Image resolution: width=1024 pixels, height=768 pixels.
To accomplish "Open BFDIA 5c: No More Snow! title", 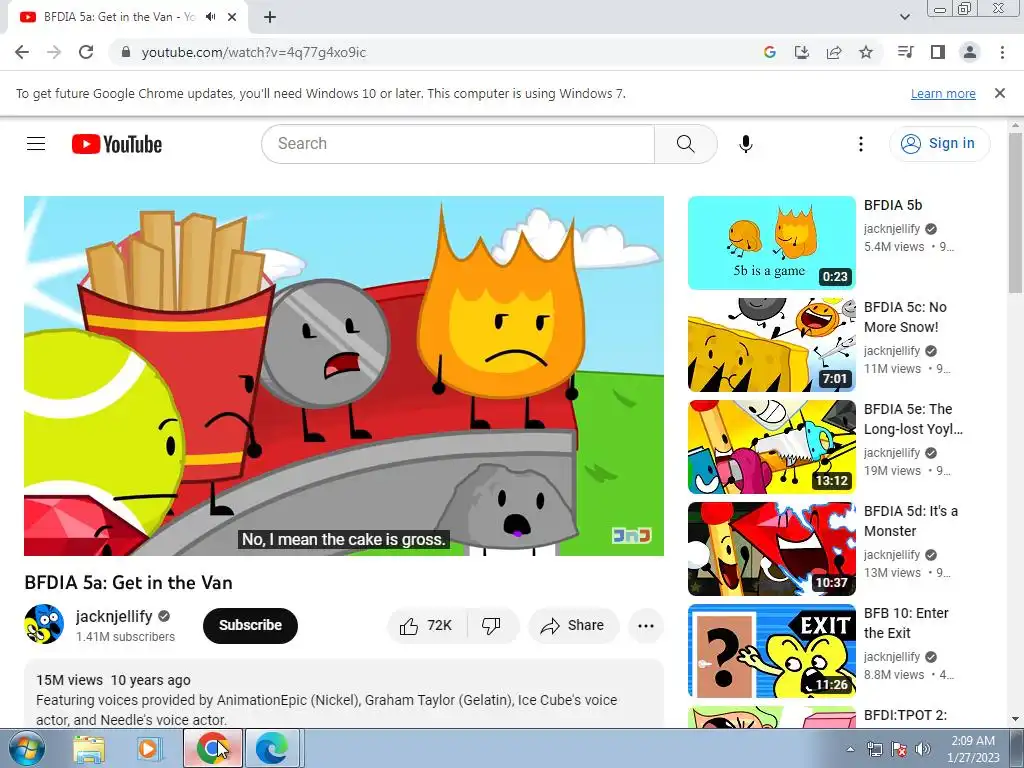I will (x=905, y=317).
